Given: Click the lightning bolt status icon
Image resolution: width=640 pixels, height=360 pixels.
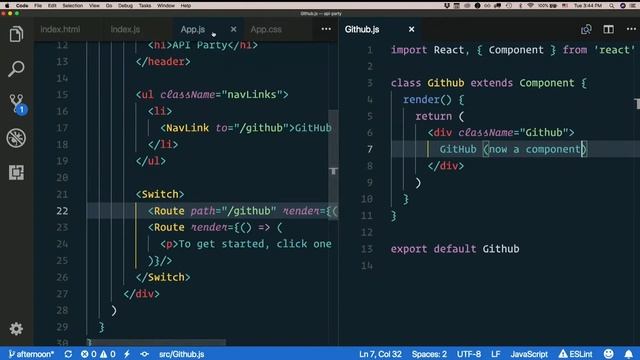Looking at the screenshot, I should pyautogui.click(x=127, y=354).
